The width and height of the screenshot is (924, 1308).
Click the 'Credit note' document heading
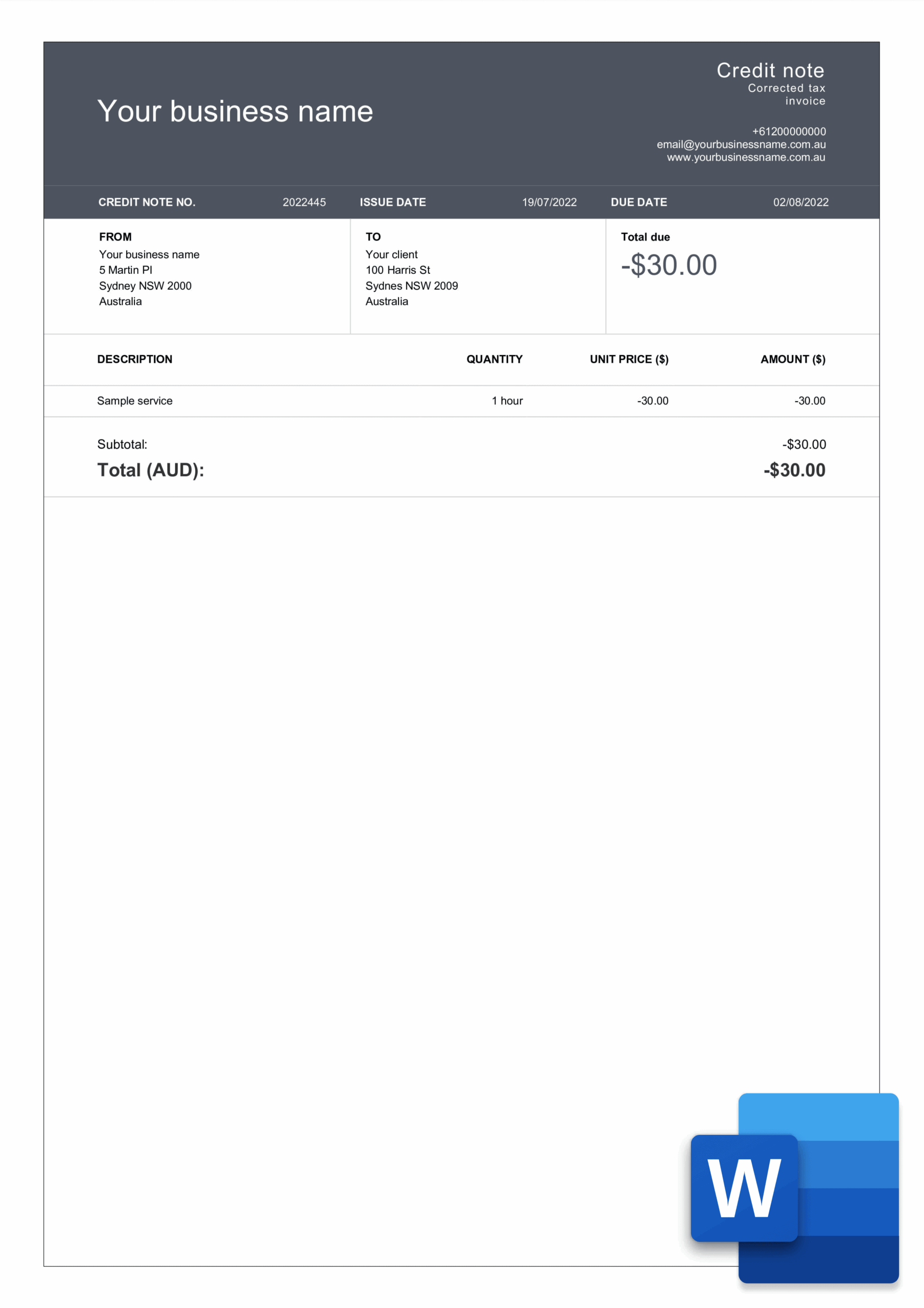(770, 71)
